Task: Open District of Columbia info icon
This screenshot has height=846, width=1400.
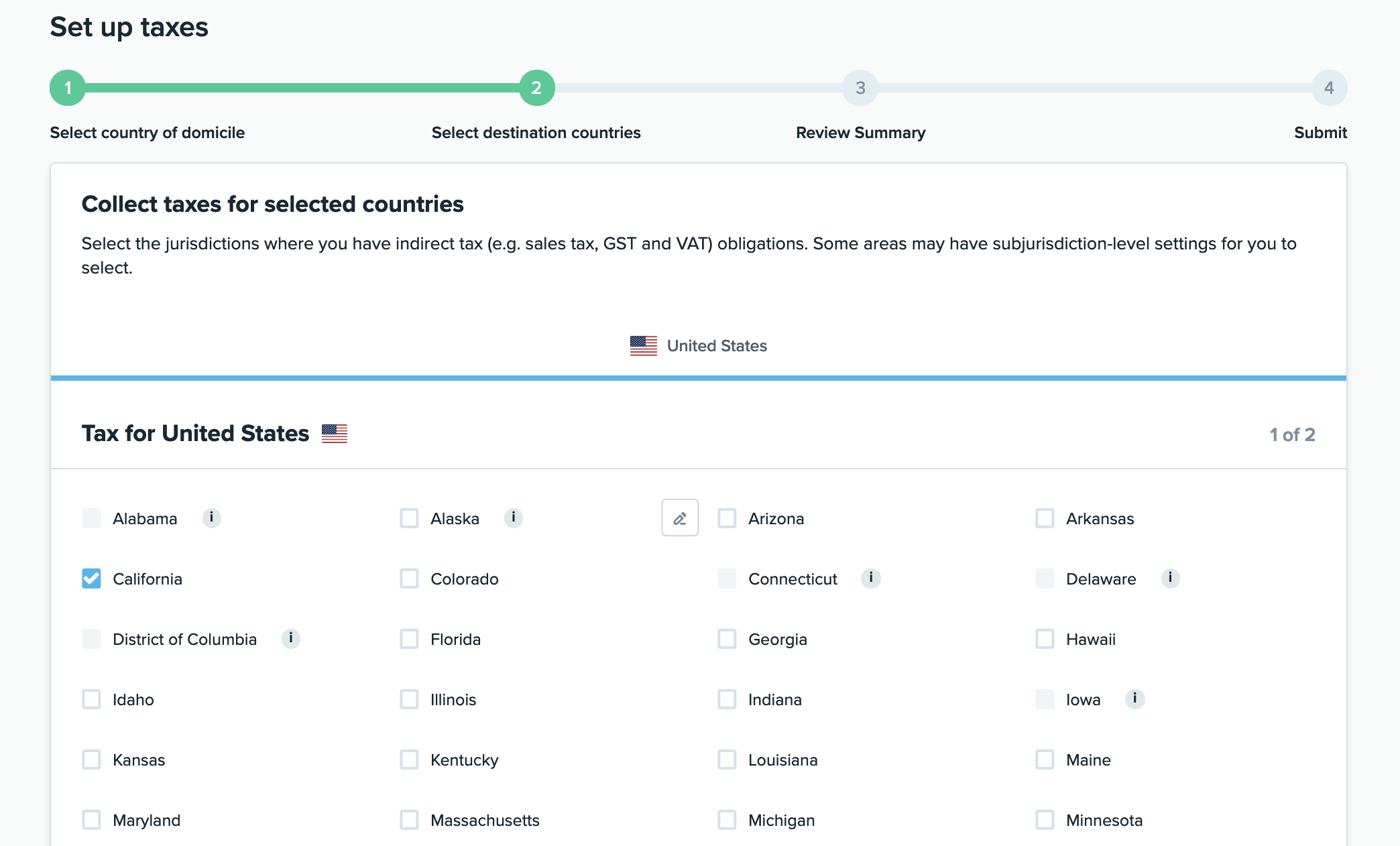Action: point(290,638)
